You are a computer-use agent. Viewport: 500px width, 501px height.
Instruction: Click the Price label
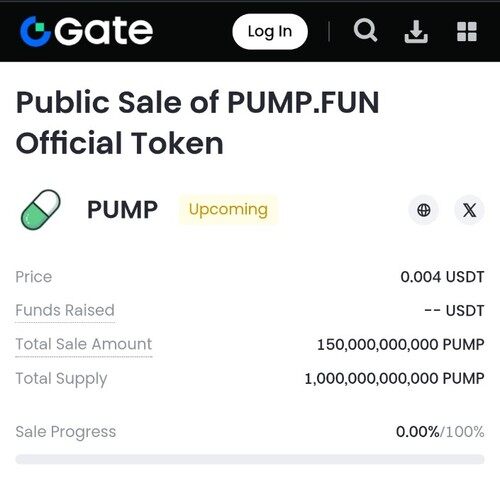(34, 277)
